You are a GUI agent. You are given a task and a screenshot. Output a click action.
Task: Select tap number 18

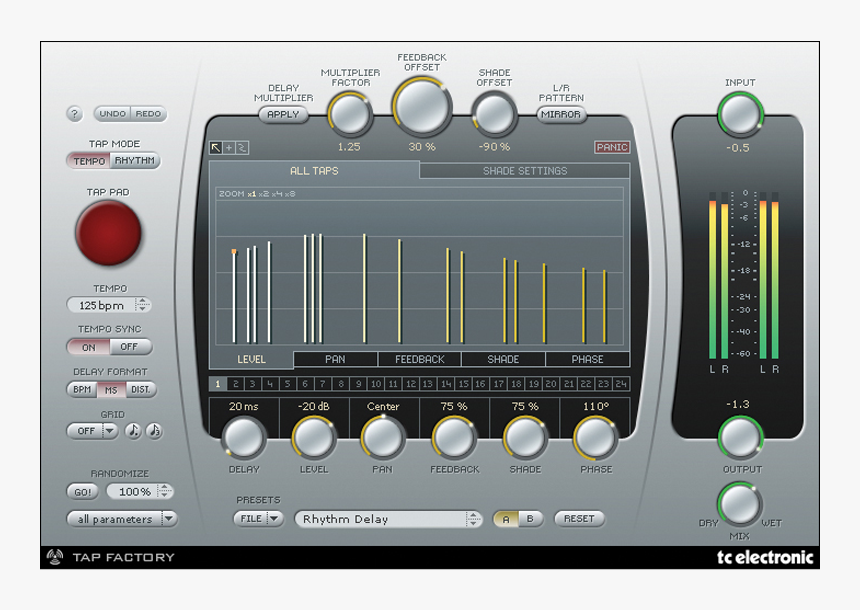click(x=516, y=384)
